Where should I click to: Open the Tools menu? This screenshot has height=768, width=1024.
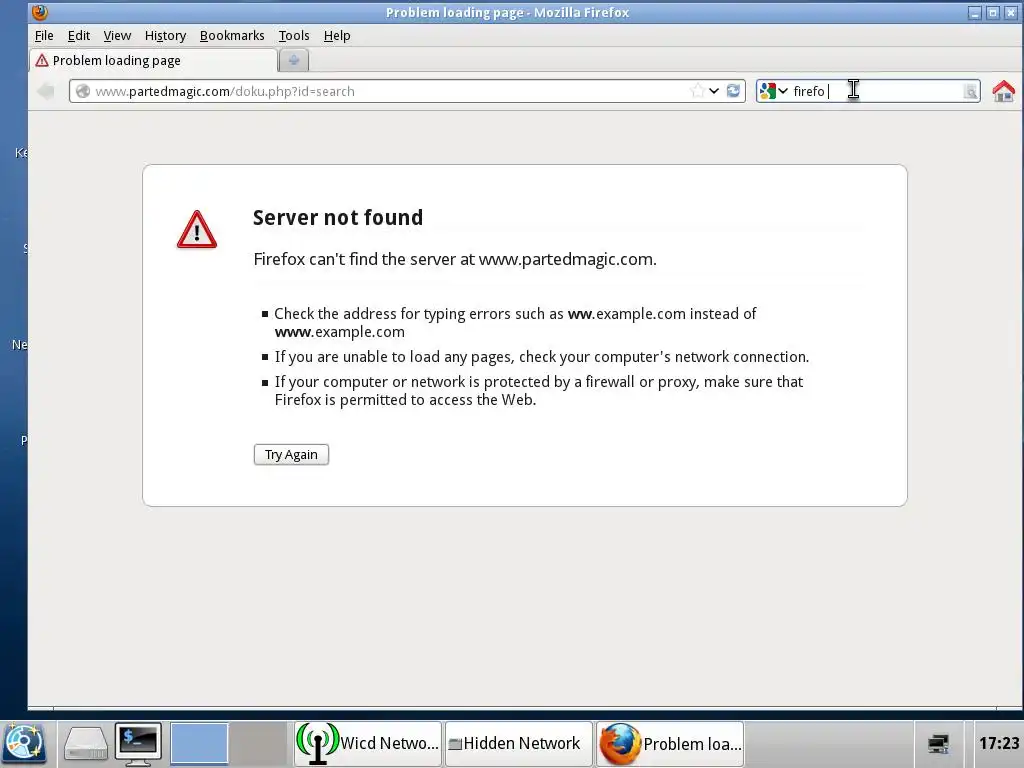tap(294, 35)
